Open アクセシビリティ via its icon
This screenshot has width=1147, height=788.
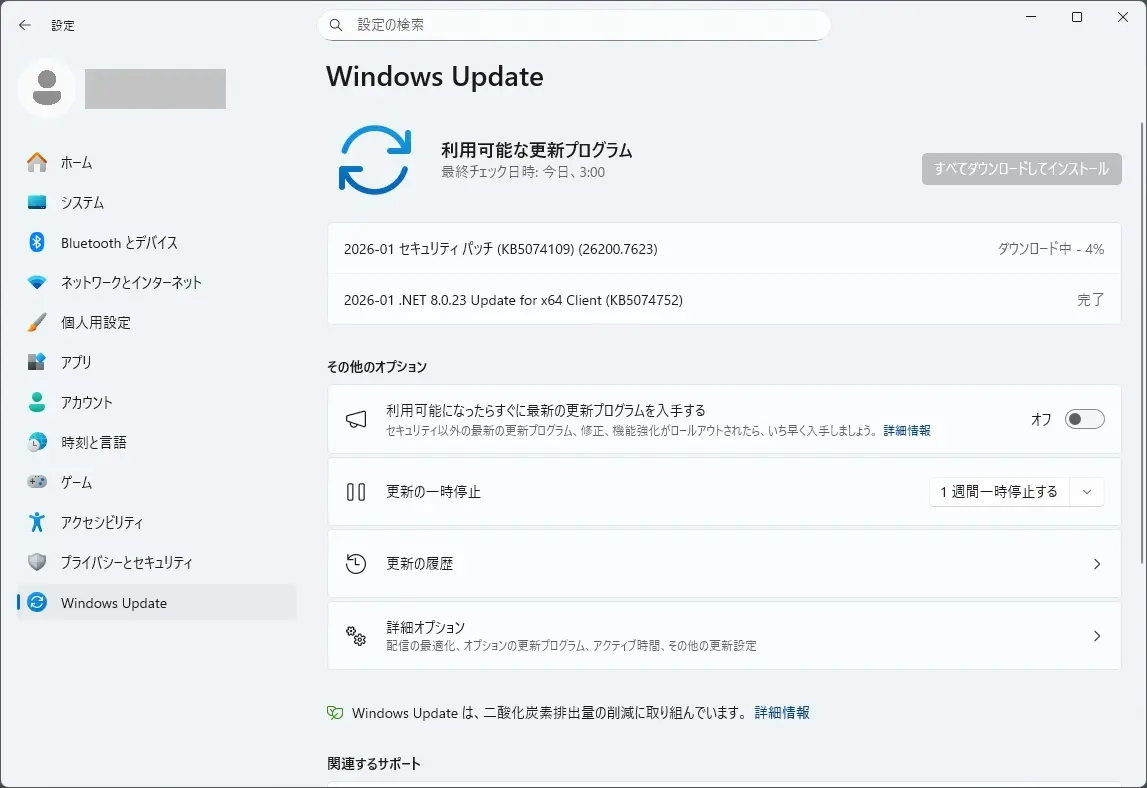(x=37, y=522)
